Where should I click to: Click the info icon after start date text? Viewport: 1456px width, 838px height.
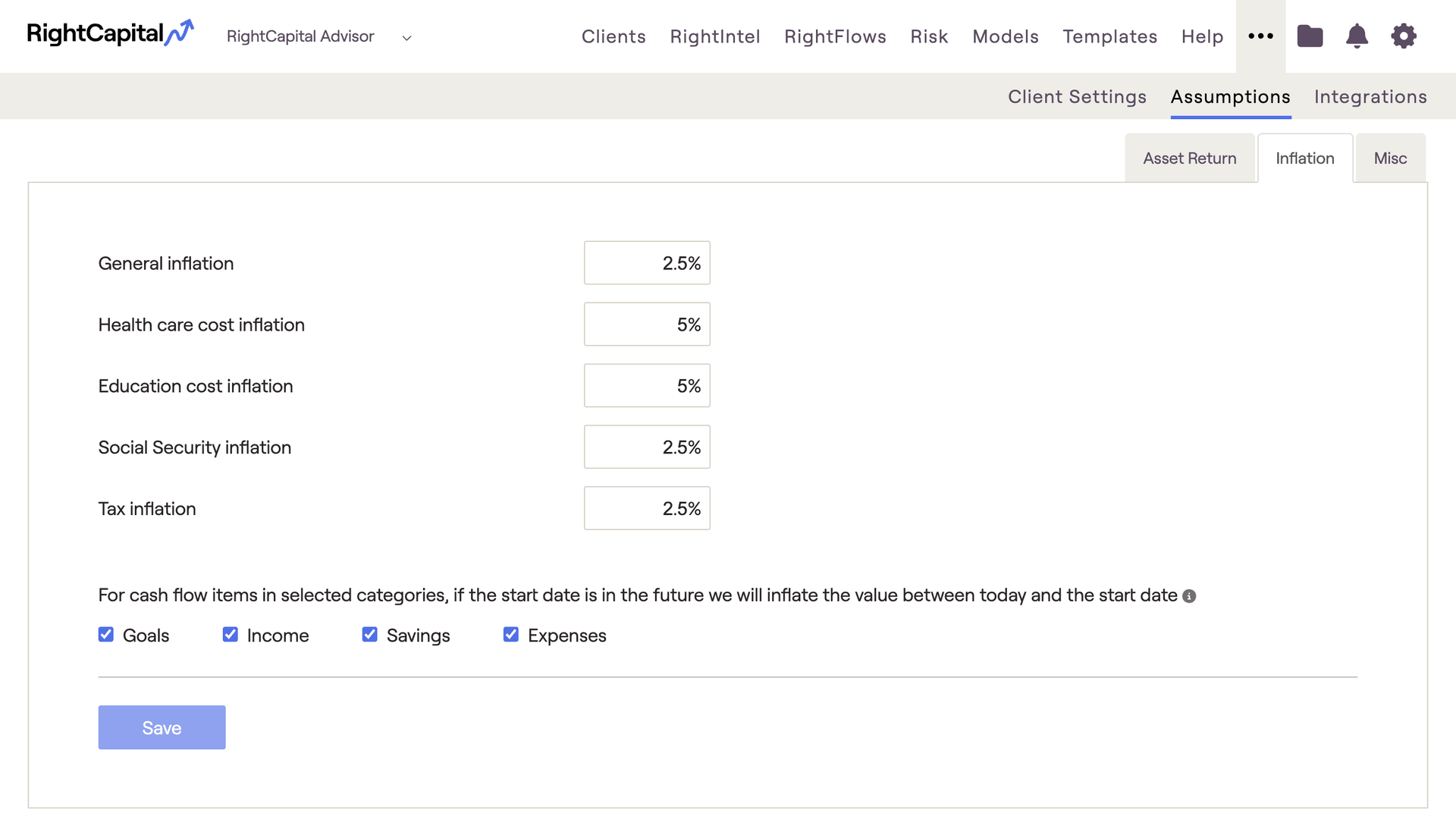point(1189,596)
